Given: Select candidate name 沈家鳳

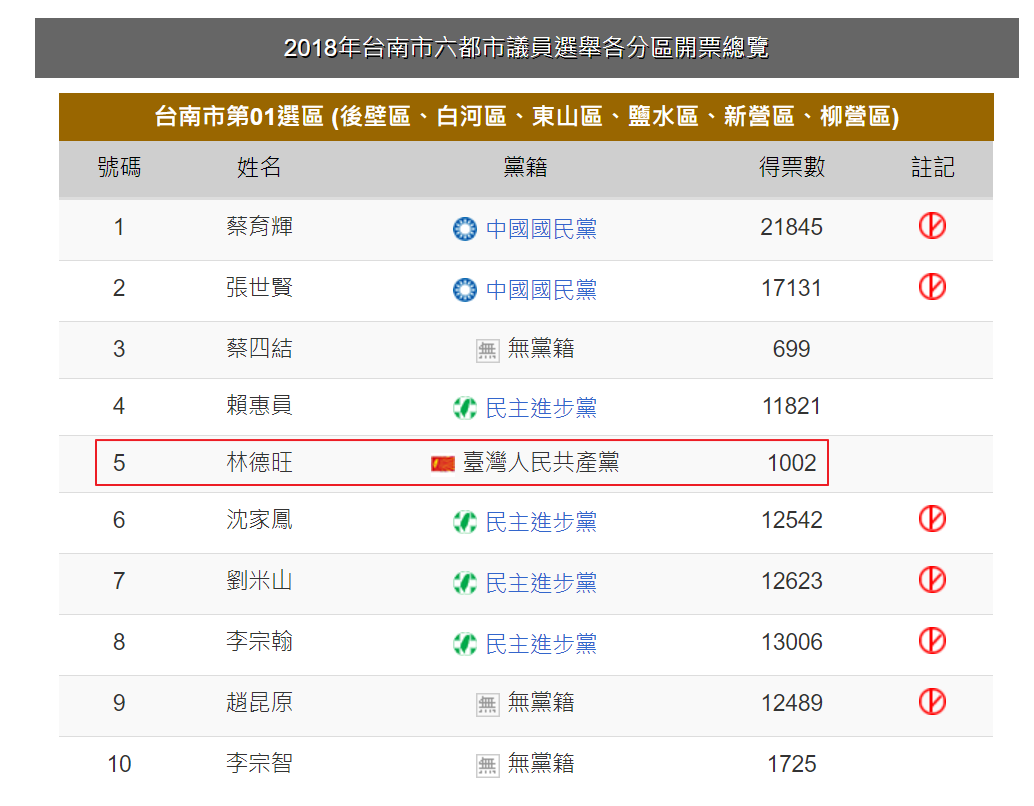Looking at the screenshot, I should 259,520.
